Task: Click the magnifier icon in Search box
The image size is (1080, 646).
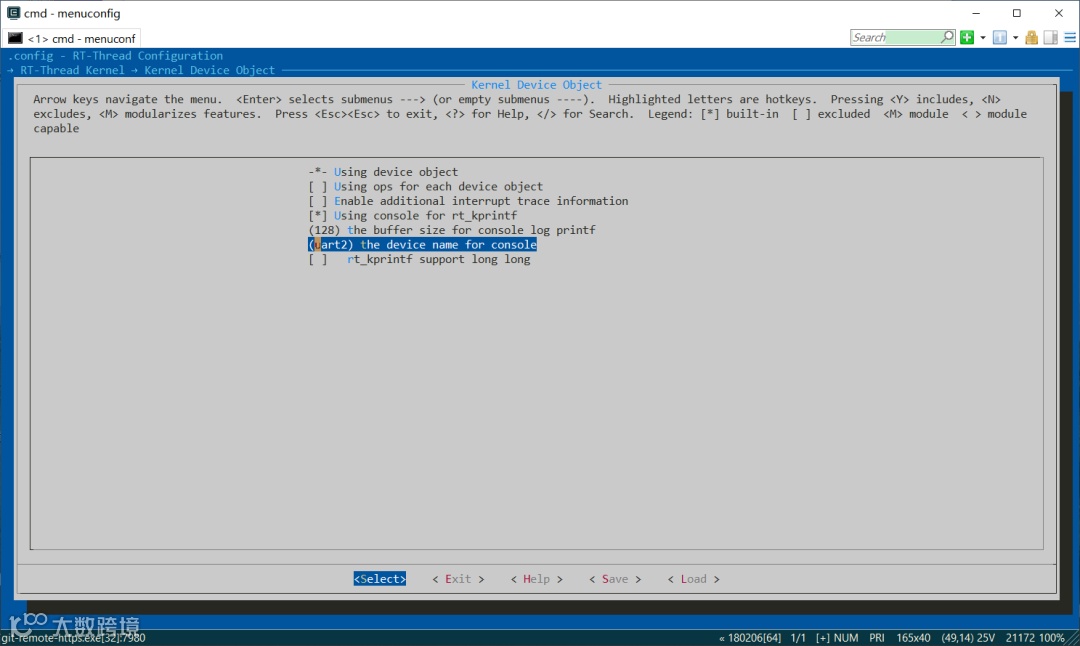Action: (x=948, y=37)
